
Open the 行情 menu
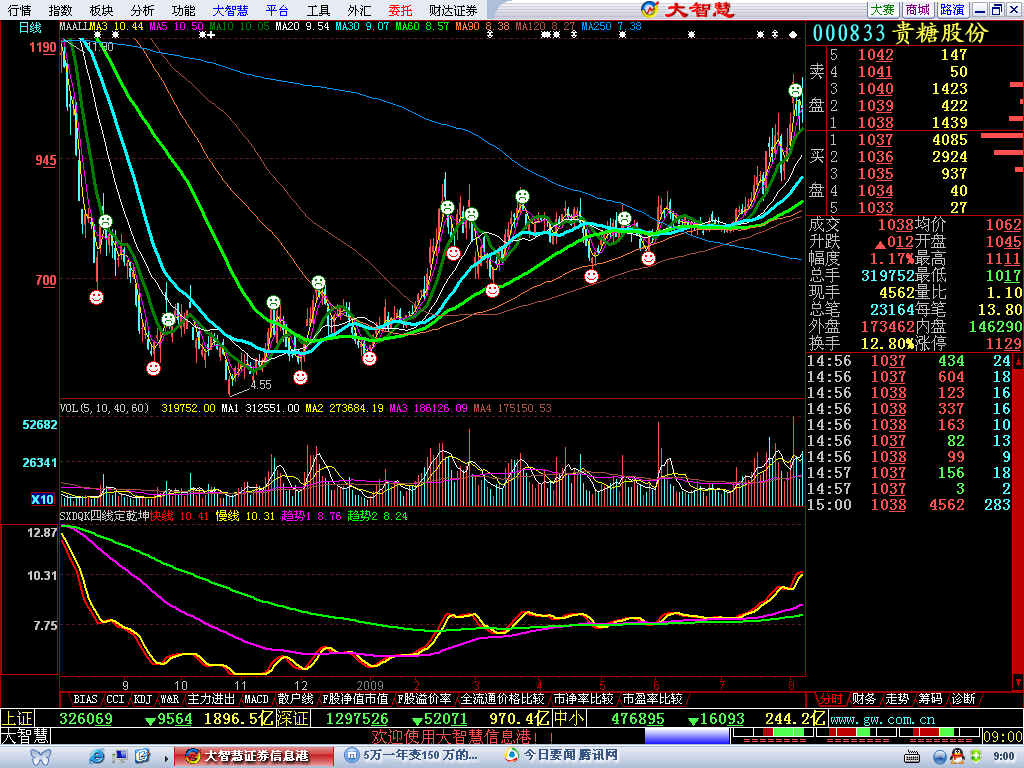coord(20,10)
